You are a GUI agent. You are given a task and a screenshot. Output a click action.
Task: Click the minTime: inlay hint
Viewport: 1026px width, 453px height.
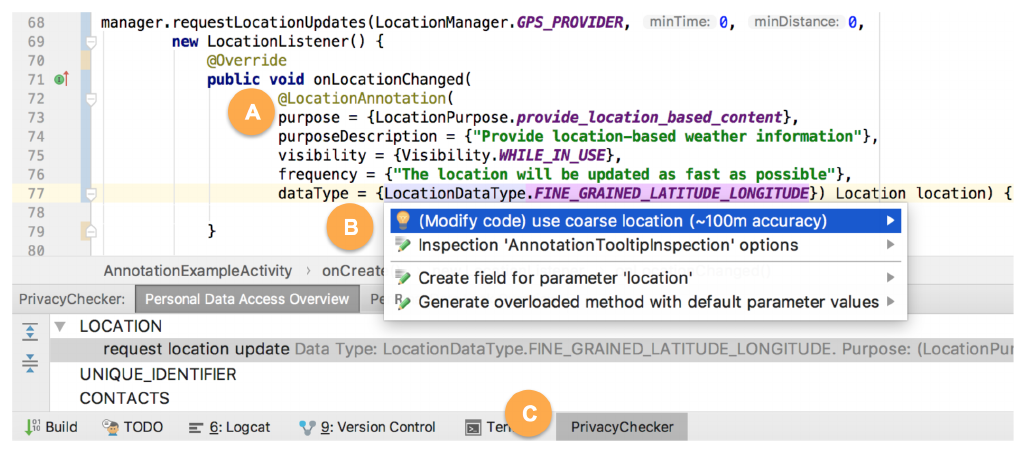tap(677, 23)
